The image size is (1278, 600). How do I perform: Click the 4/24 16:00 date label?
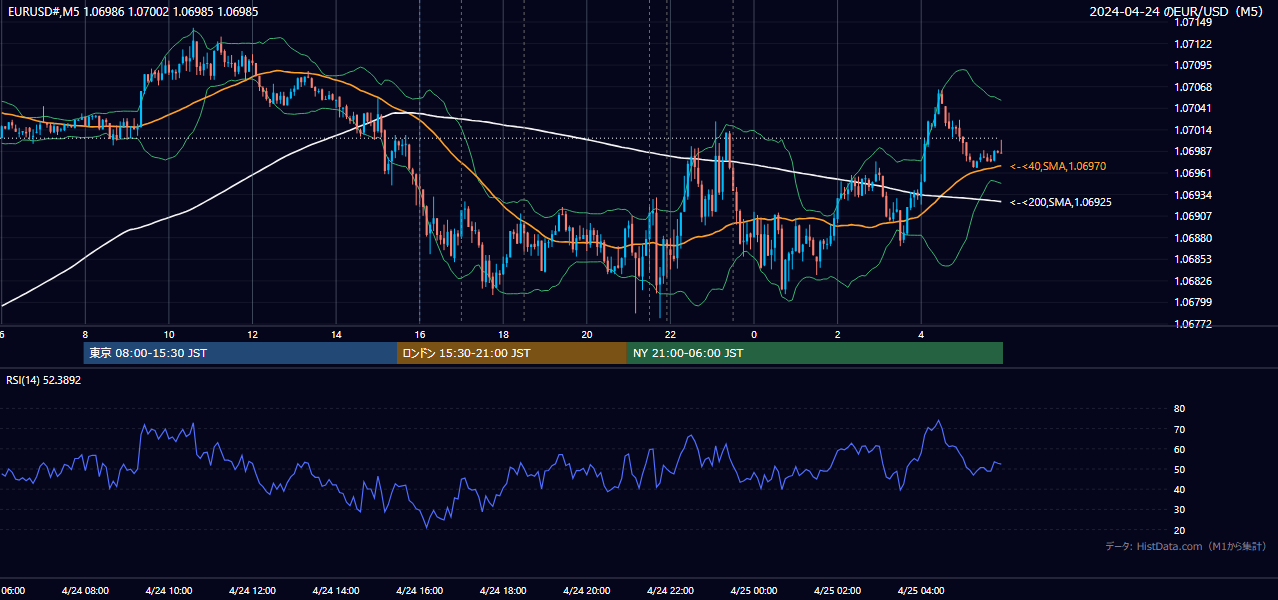(419, 590)
